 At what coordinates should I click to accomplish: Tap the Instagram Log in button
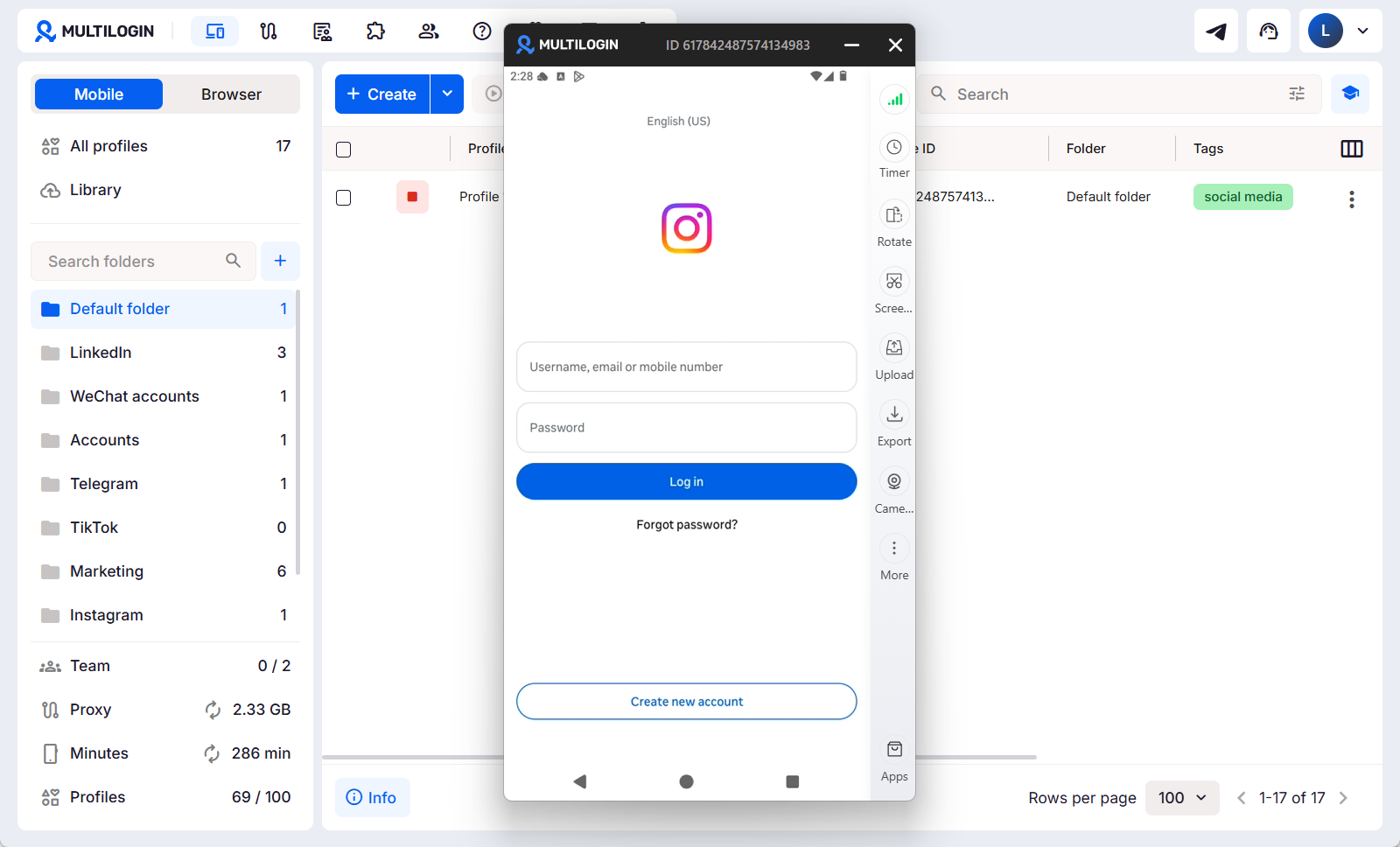[x=687, y=482]
